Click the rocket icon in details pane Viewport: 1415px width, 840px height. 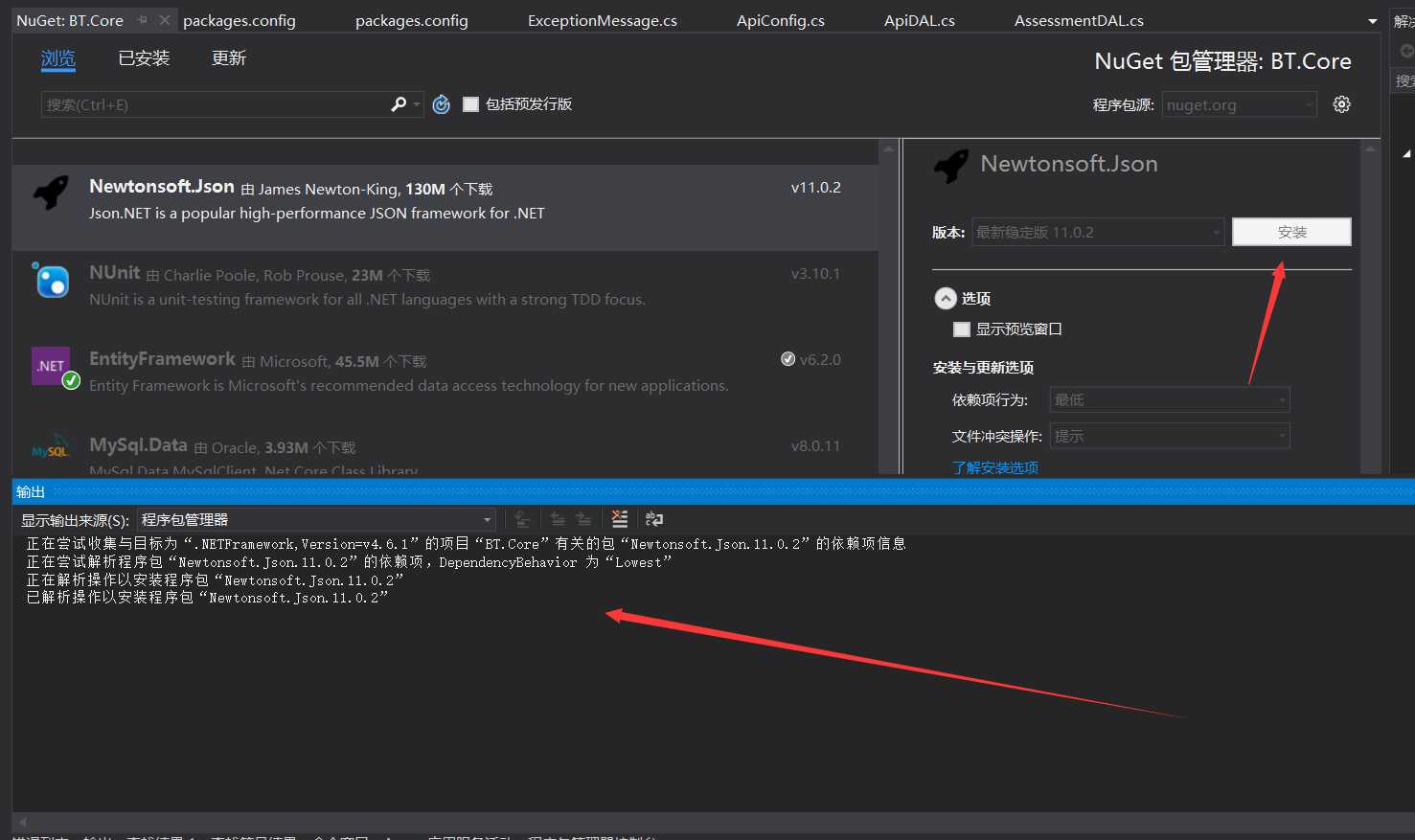pyautogui.click(x=951, y=166)
